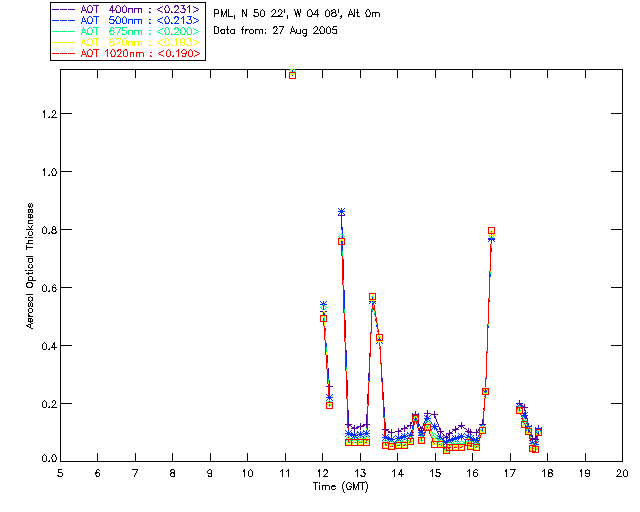Click the x-axis label 19
Viewport: 640px width, 512px height.
coord(585,473)
